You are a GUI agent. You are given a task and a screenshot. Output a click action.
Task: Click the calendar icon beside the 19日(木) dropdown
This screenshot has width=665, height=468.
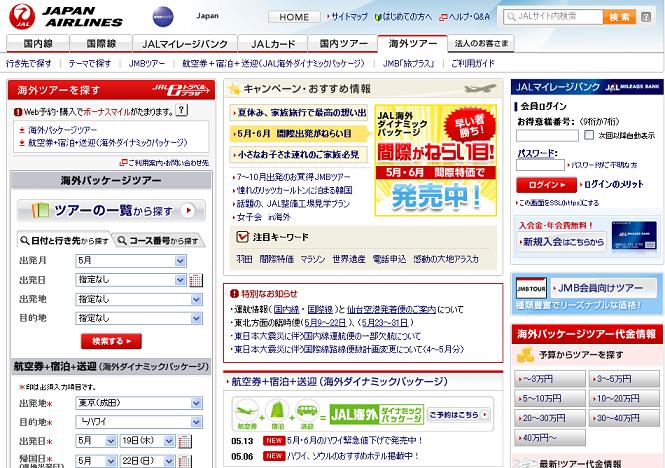pos(196,440)
